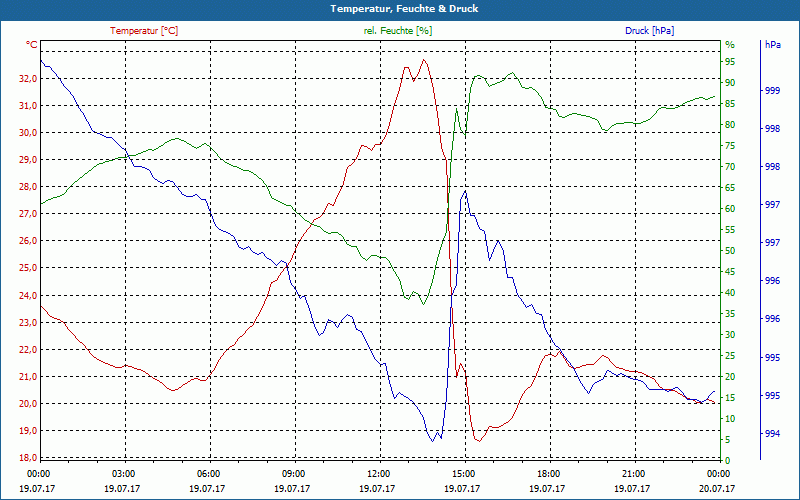
Task: Click the '15:00' time axis label
Action: pyautogui.click(x=463, y=473)
